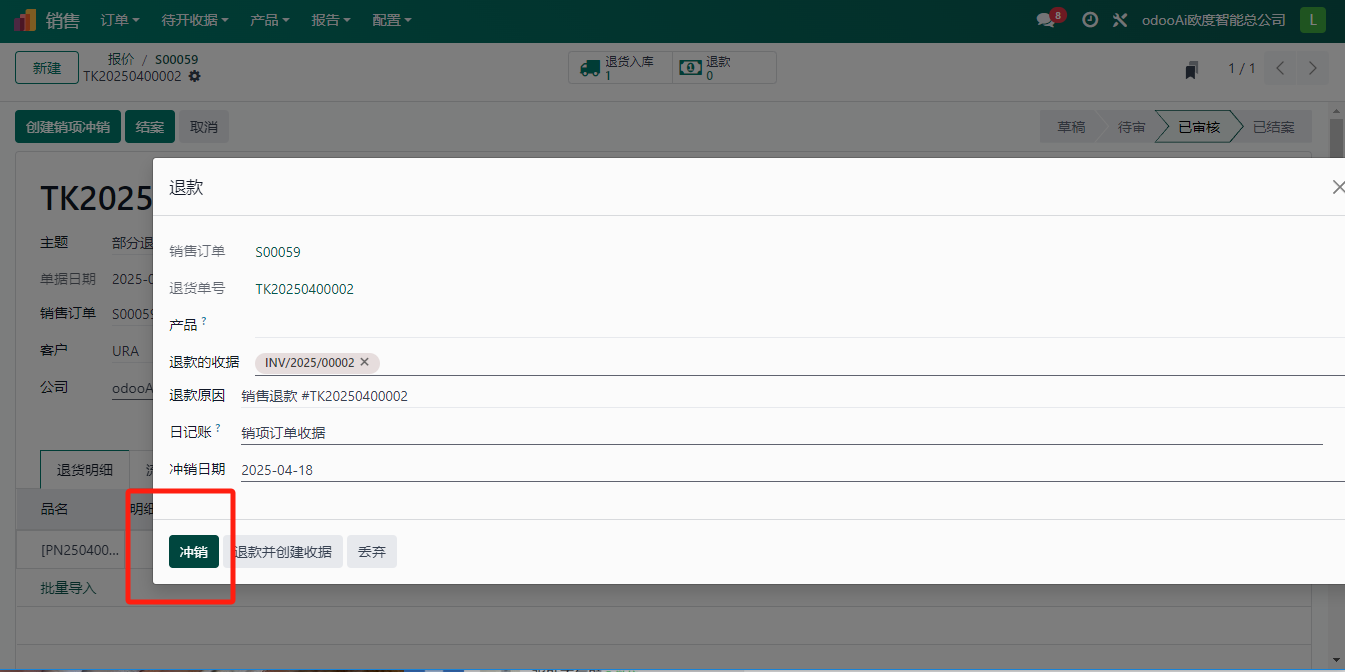This screenshot has width=1345, height=672.
Task: Select 草稿 status stage
Action: (1071, 127)
